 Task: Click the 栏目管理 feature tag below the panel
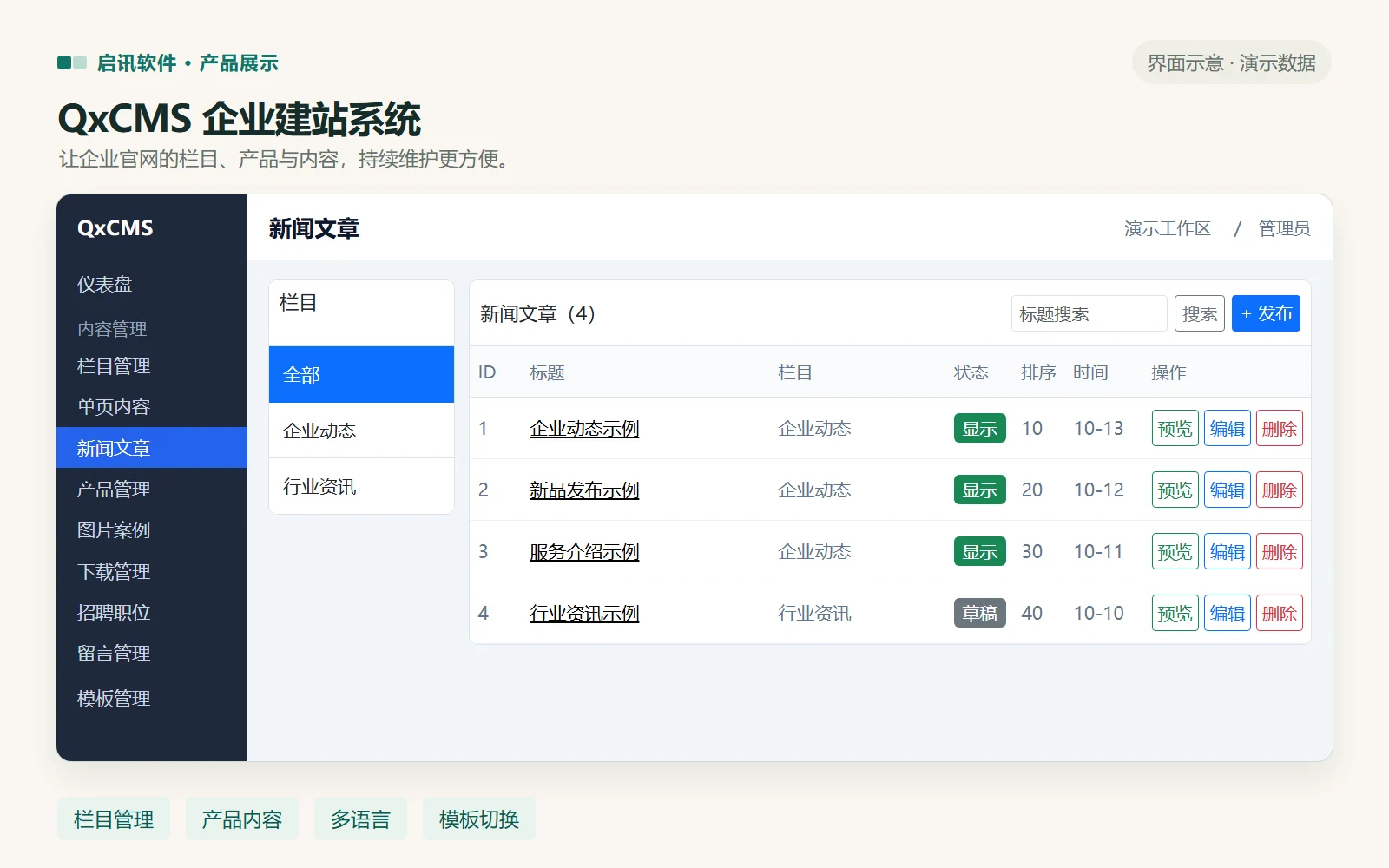click(x=114, y=819)
